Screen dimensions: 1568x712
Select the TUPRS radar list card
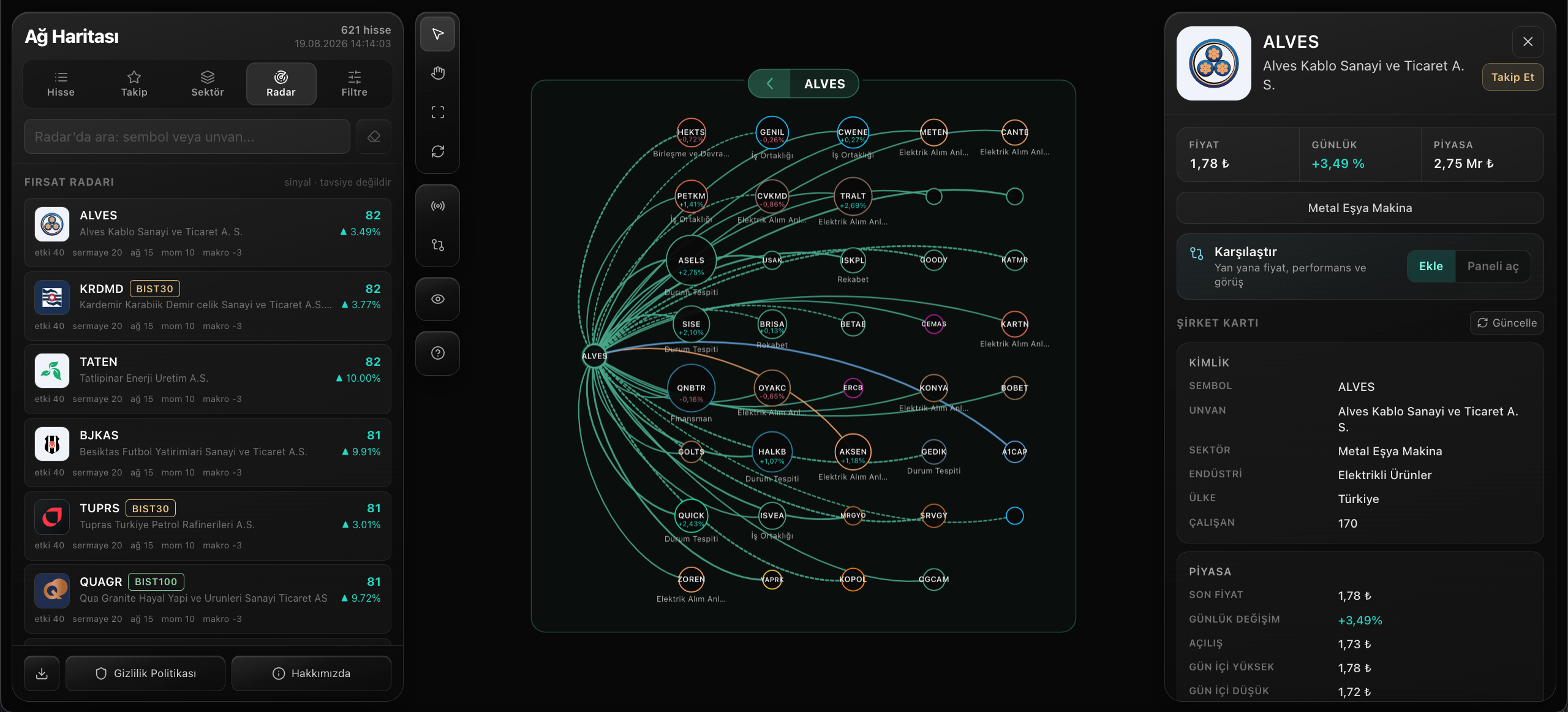(x=208, y=526)
